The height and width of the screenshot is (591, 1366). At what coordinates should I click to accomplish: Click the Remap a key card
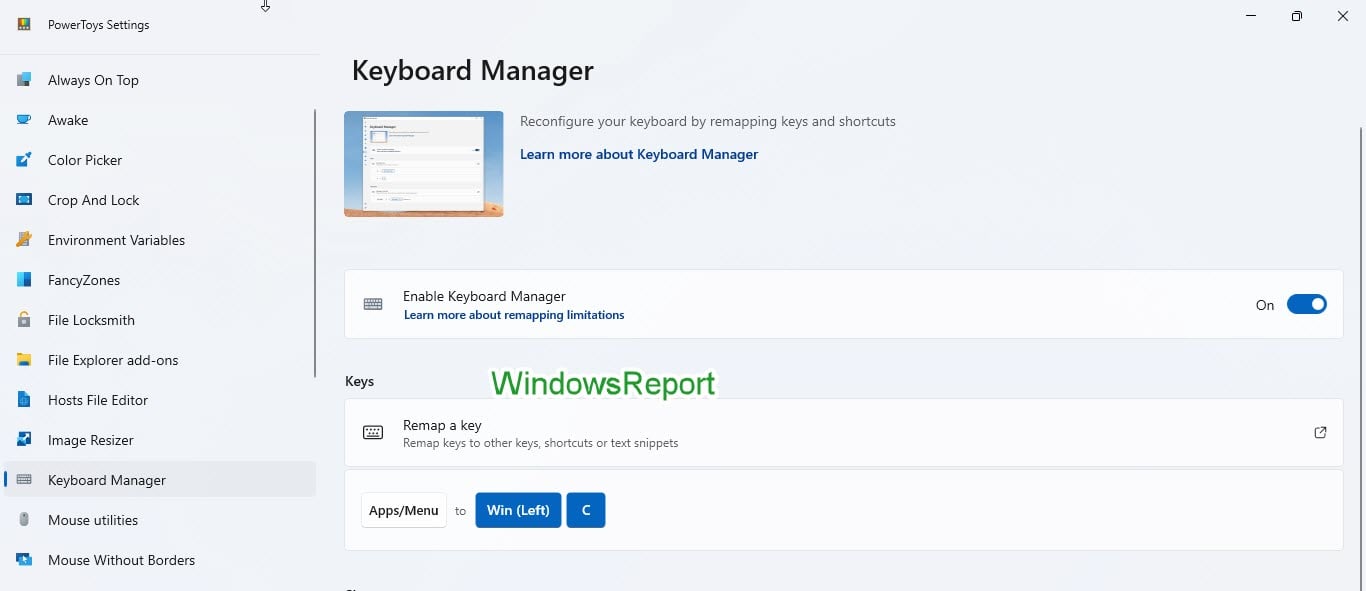click(843, 432)
